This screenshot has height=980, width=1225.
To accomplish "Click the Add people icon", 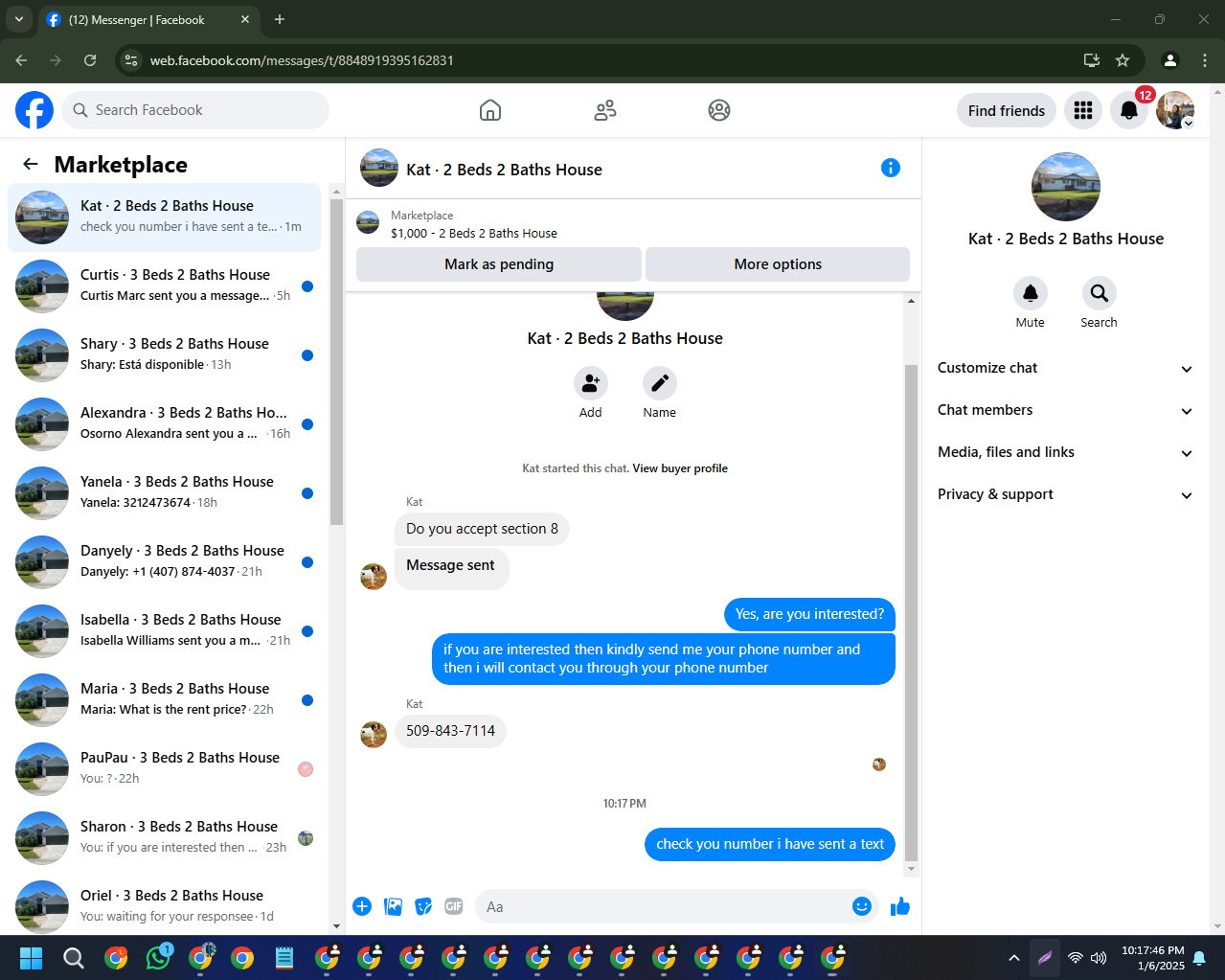I will click(591, 383).
